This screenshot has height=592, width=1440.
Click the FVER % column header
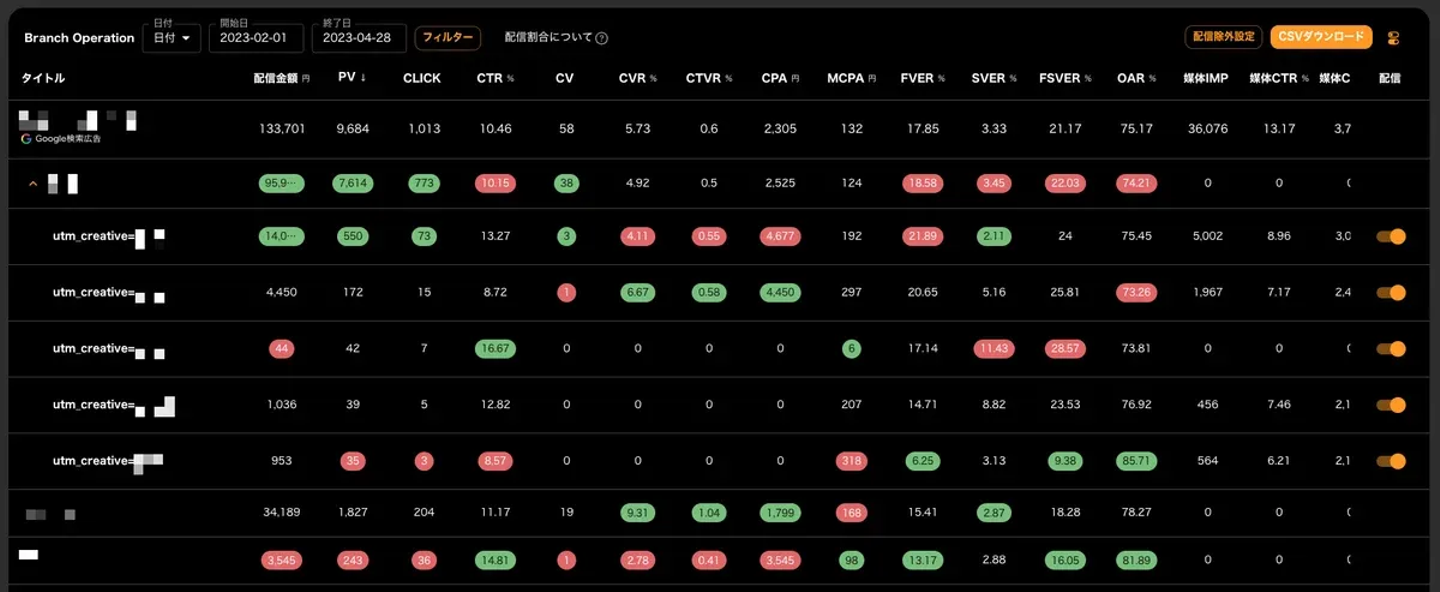click(922, 78)
